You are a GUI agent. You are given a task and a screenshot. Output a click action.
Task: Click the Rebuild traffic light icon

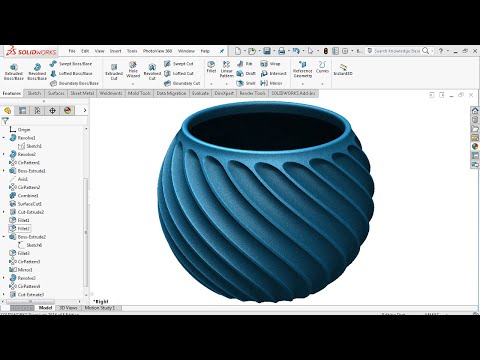click(x=326, y=51)
